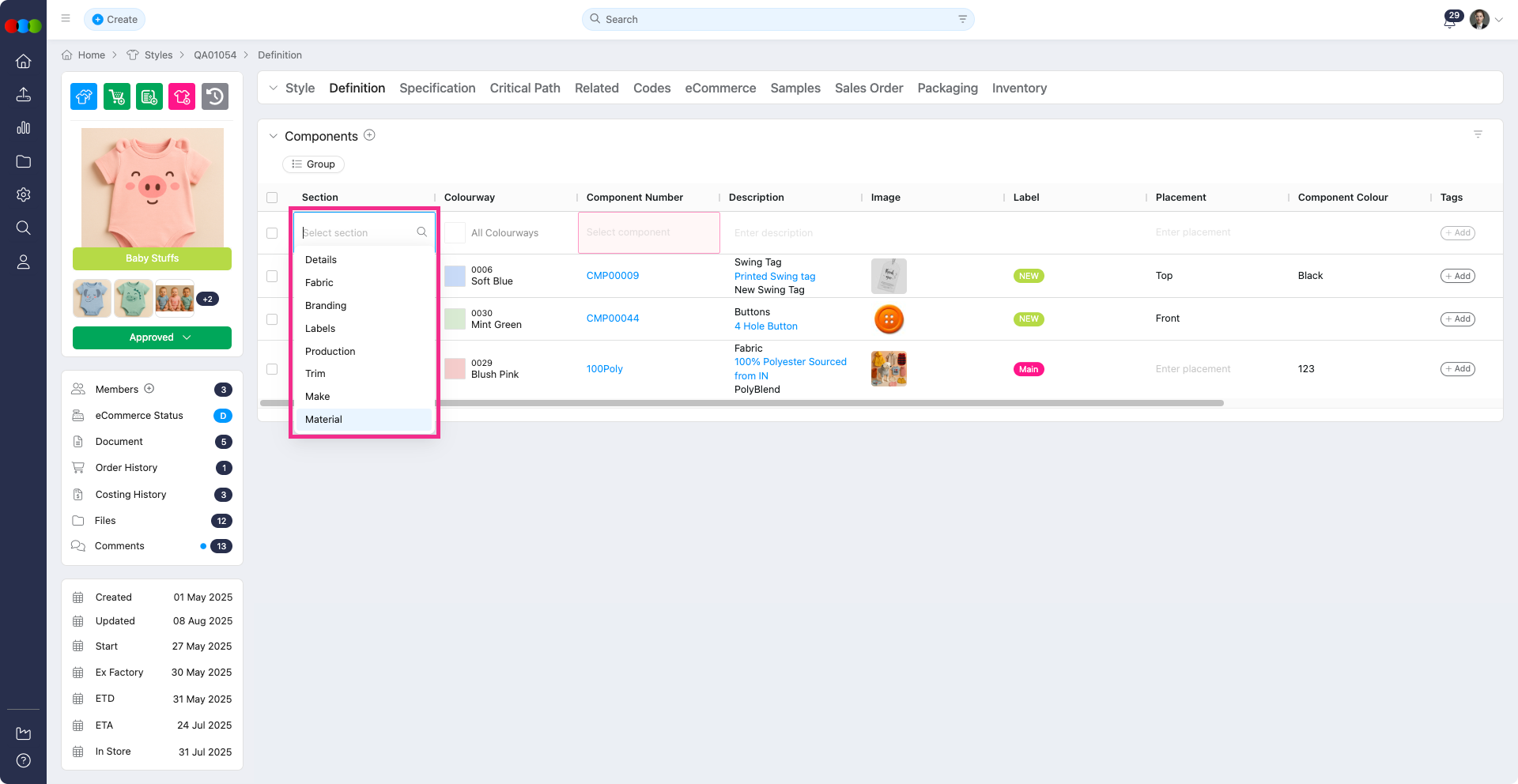Toggle the select-all checkbox in table header
Screen dimensions: 1518x784
272,198
